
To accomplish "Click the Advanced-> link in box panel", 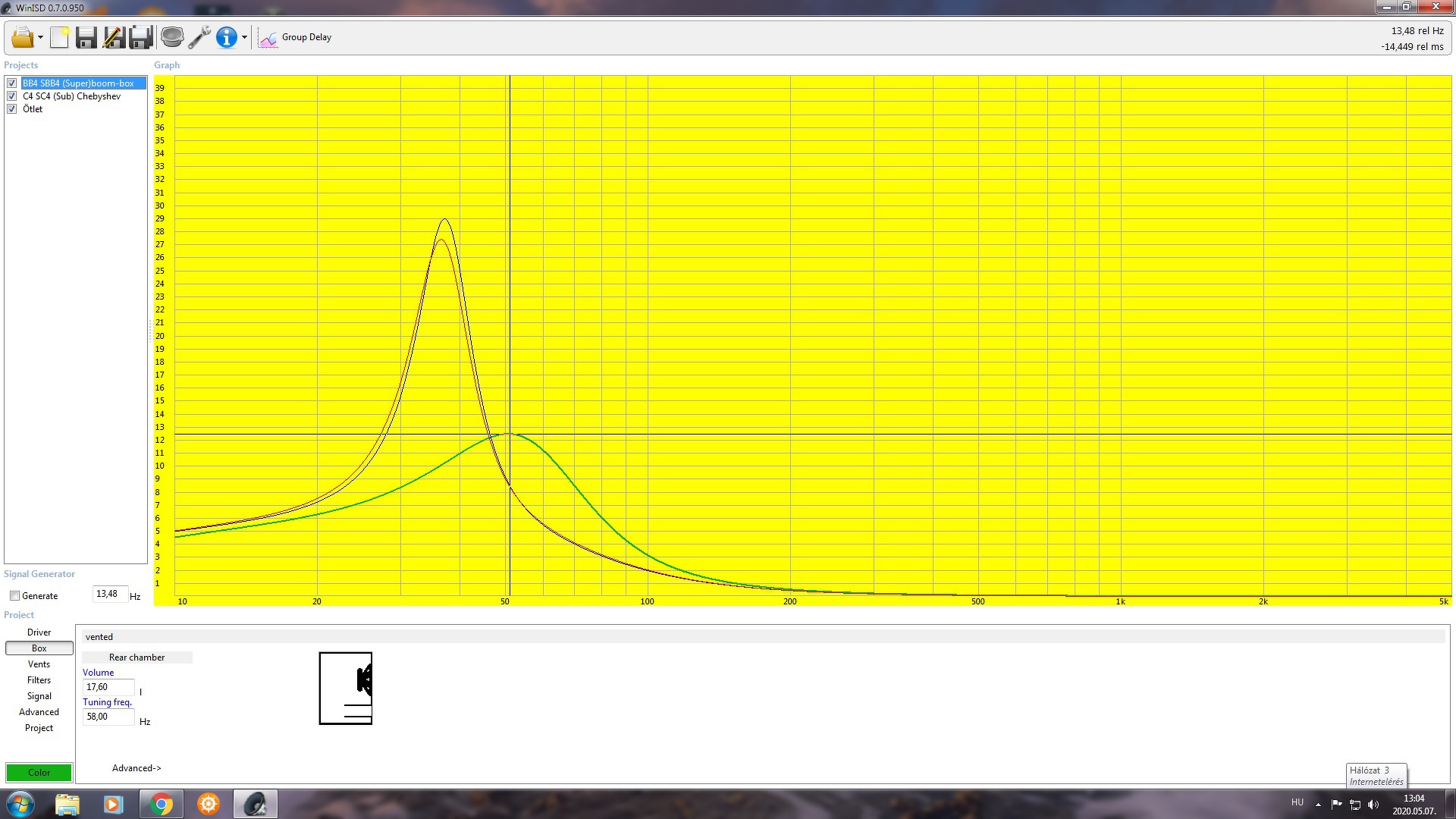I will coord(136,768).
